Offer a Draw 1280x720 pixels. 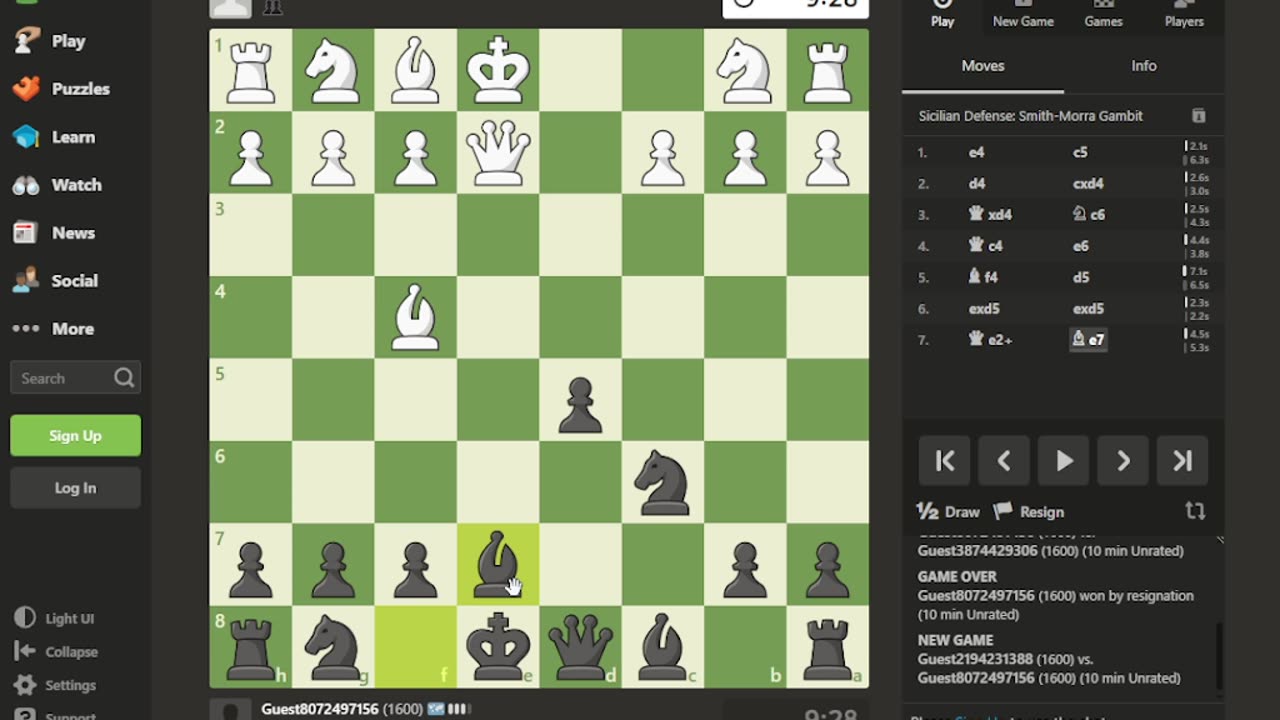(x=948, y=512)
